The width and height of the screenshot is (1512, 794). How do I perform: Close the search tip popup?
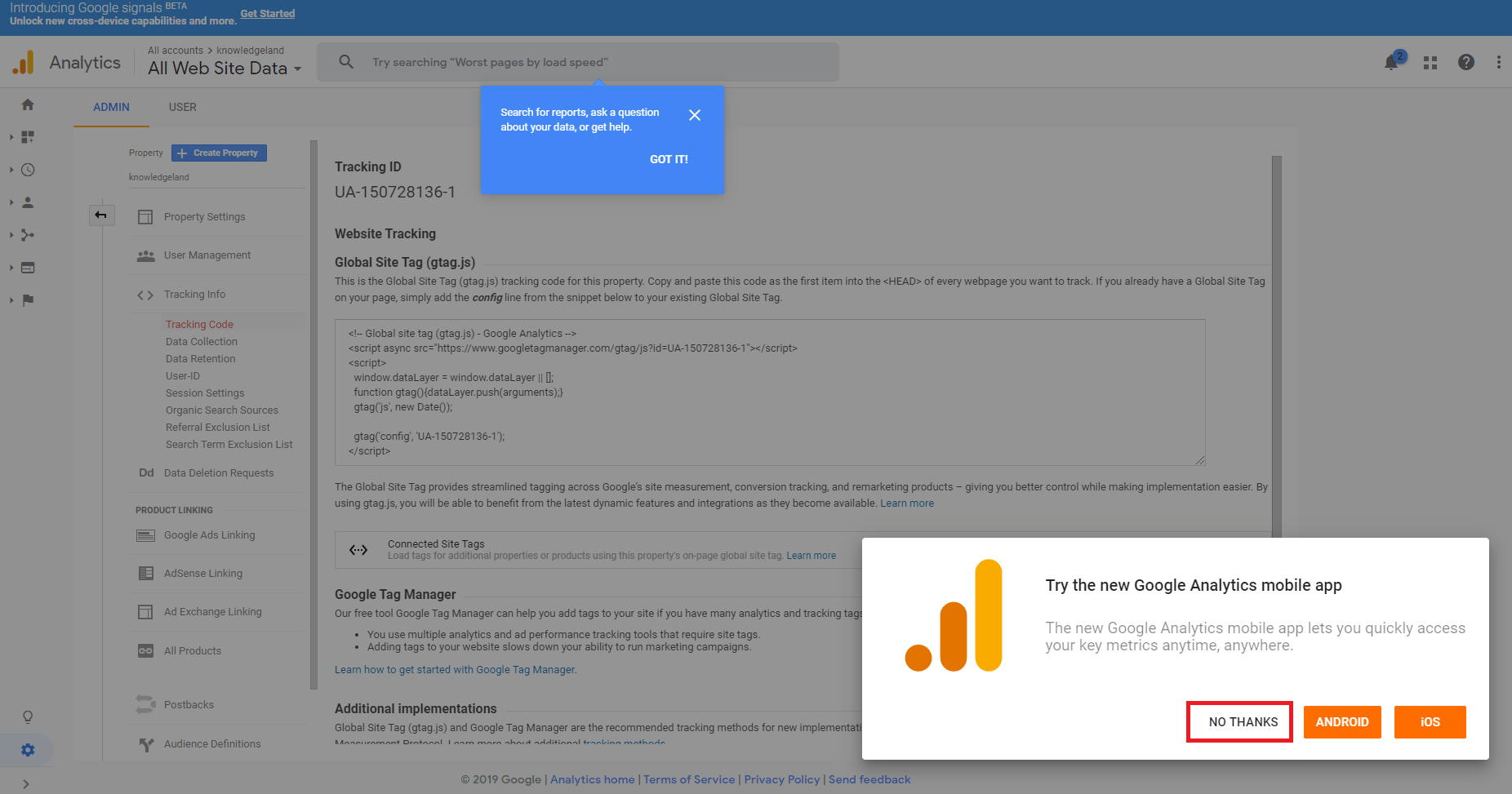(695, 115)
